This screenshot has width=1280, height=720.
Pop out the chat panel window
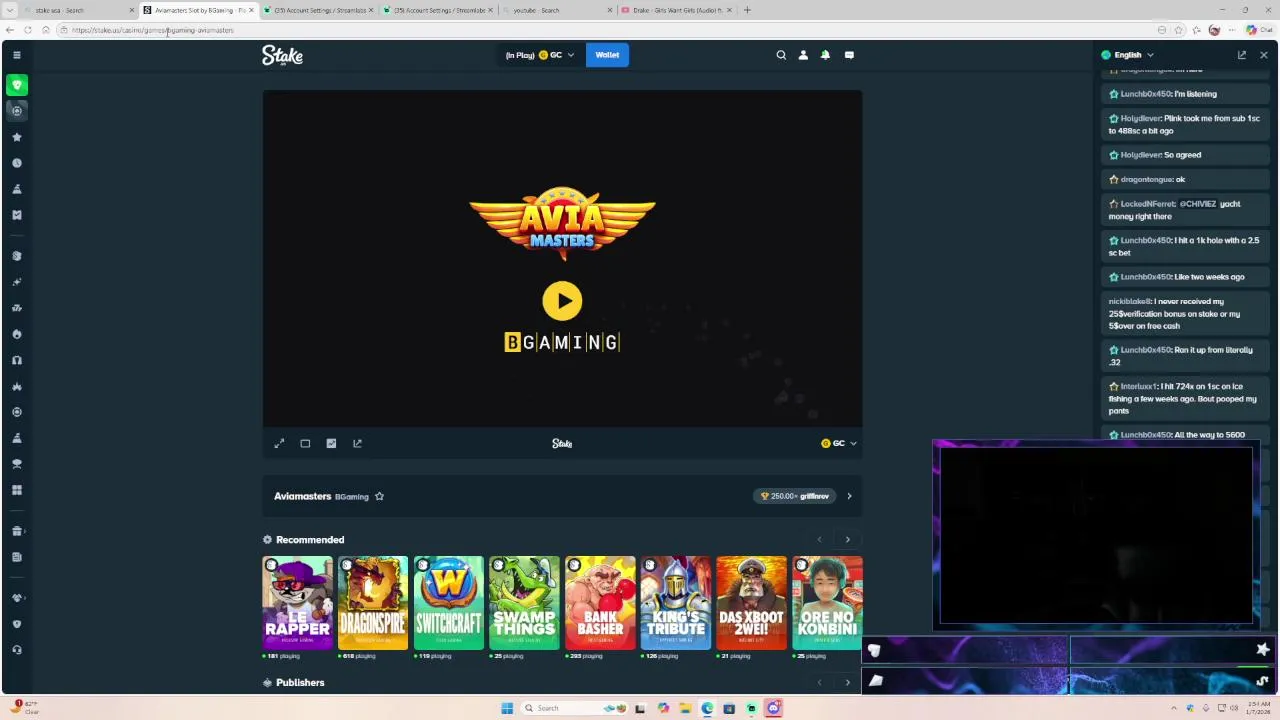(1242, 55)
